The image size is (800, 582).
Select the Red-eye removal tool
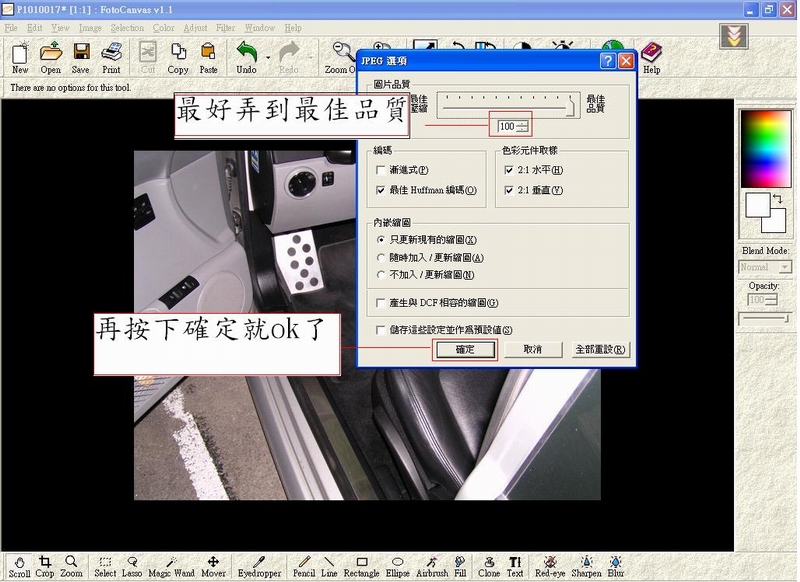click(549, 566)
